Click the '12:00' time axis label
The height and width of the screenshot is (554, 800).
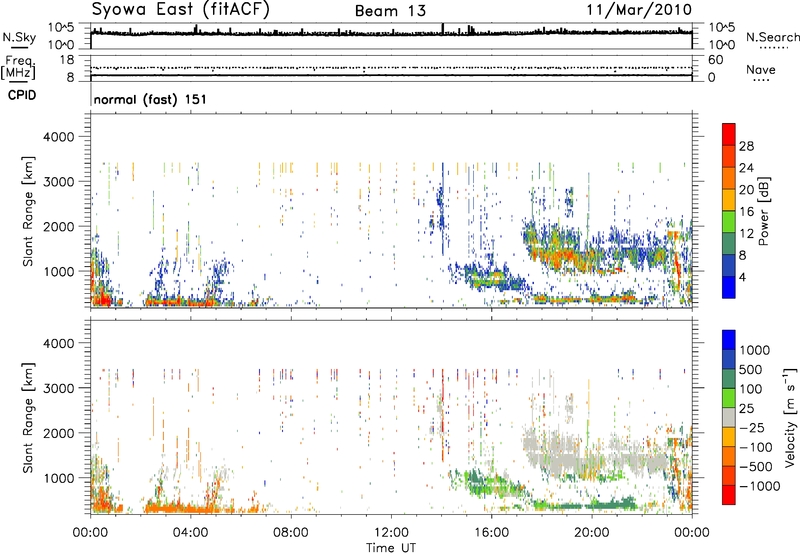pyautogui.click(x=391, y=533)
